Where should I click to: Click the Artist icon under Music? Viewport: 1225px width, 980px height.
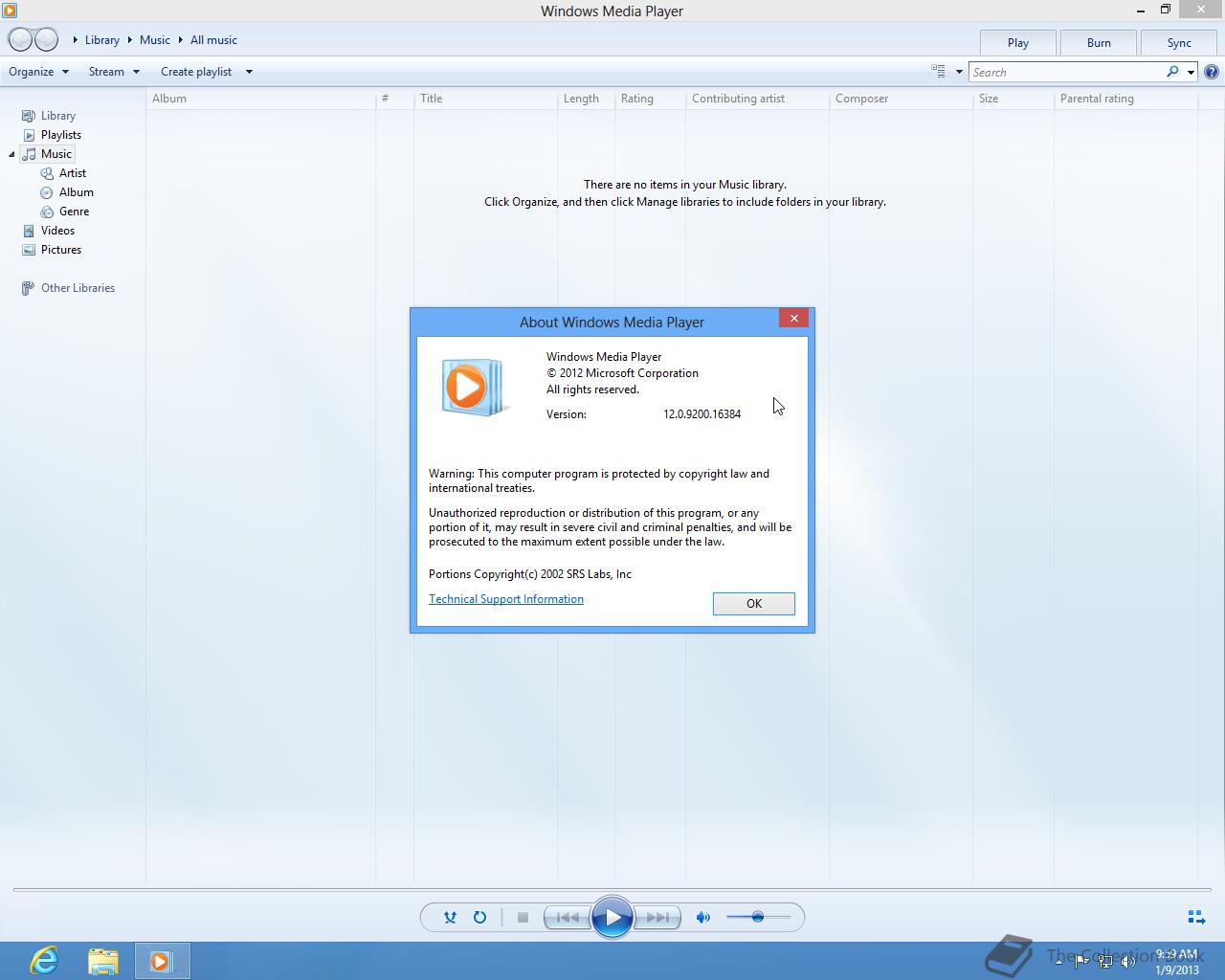(47, 173)
